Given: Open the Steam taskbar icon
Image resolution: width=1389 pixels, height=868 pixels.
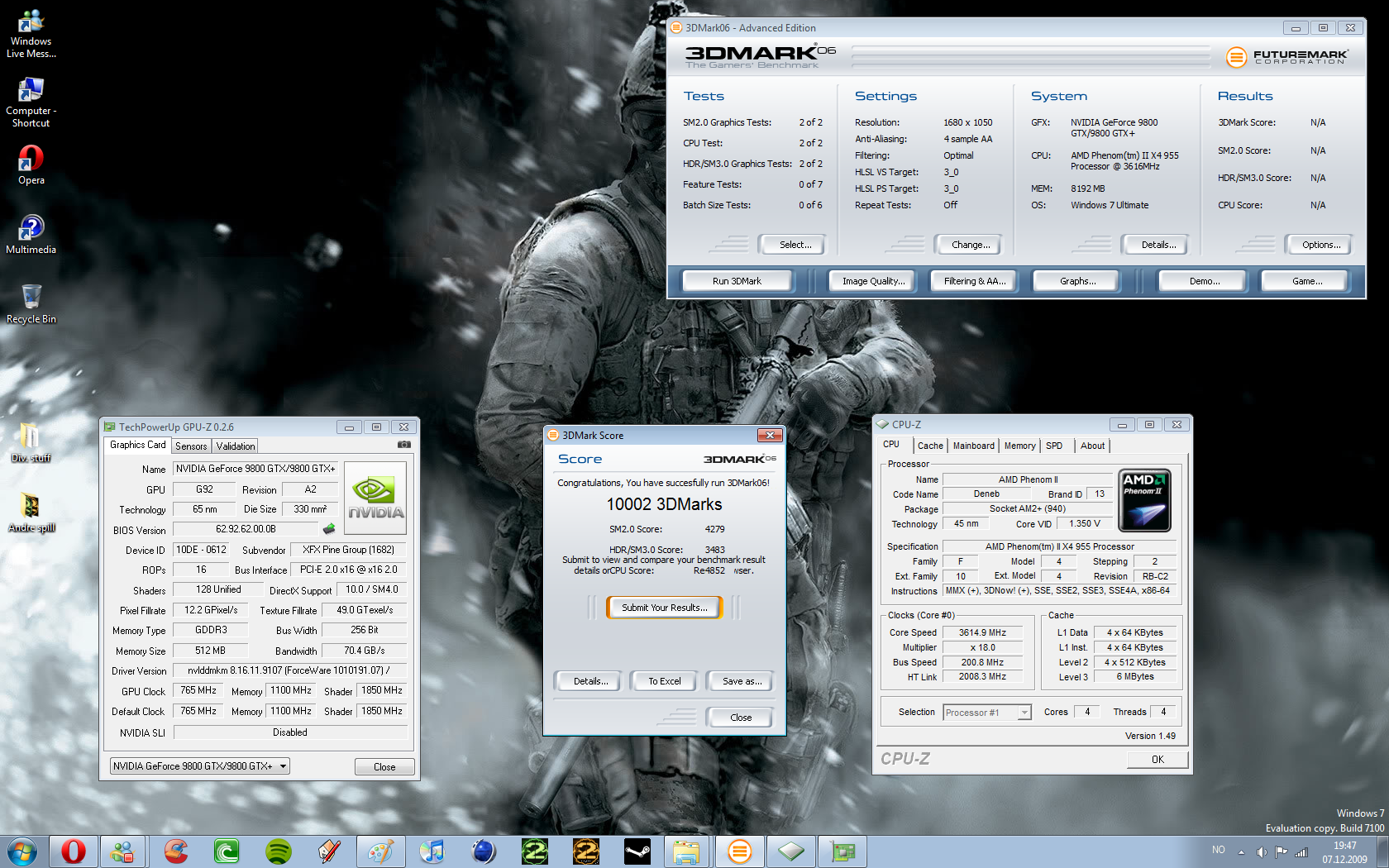Looking at the screenshot, I should click(x=637, y=851).
